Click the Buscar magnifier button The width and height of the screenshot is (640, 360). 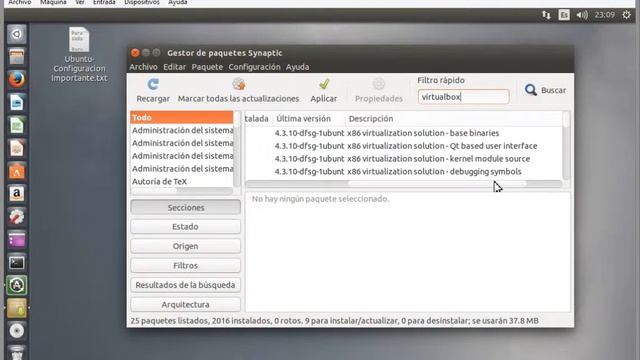(x=545, y=90)
